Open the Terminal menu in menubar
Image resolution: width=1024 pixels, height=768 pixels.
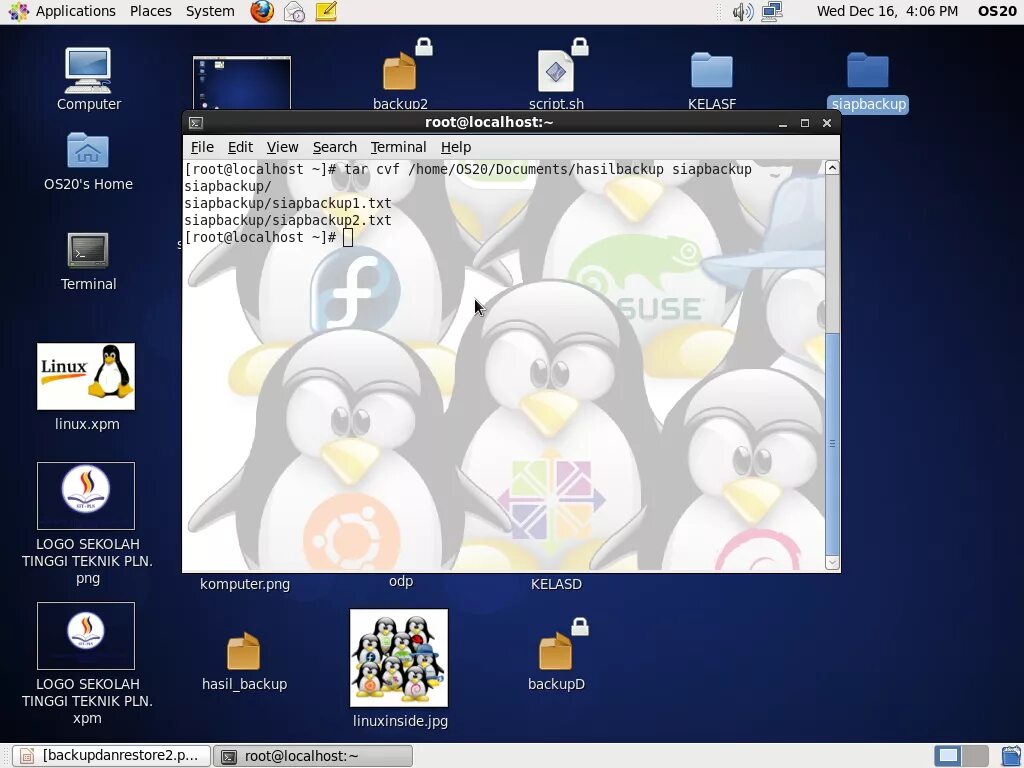pos(398,147)
